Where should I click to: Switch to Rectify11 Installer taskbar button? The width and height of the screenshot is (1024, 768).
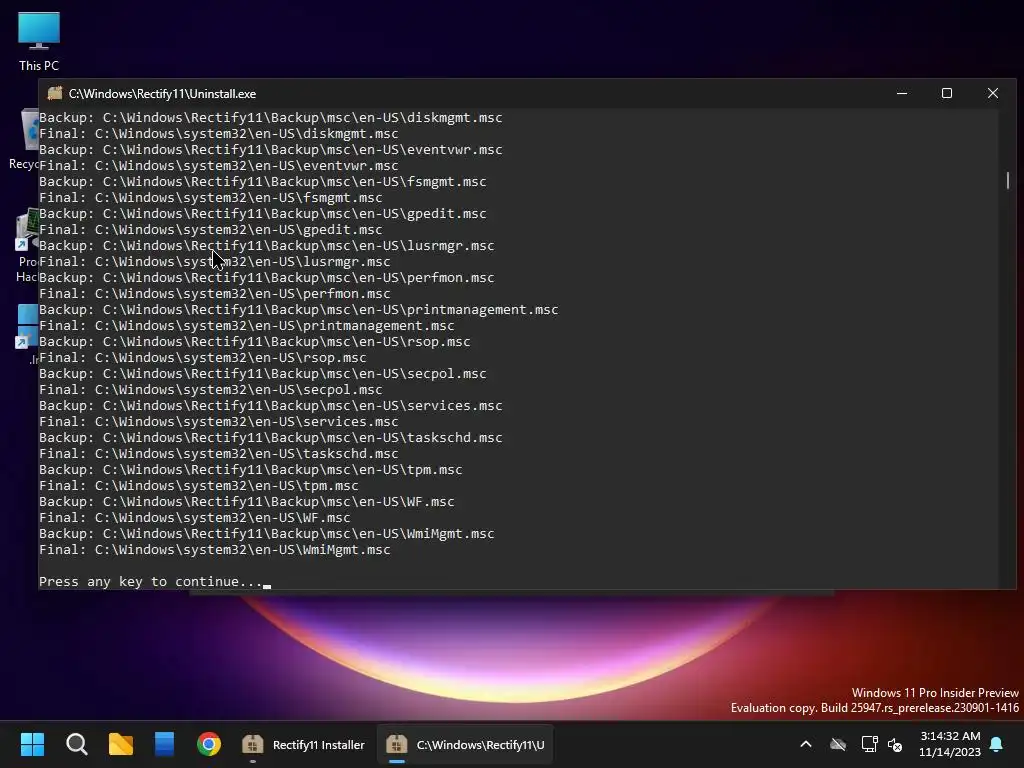303,744
